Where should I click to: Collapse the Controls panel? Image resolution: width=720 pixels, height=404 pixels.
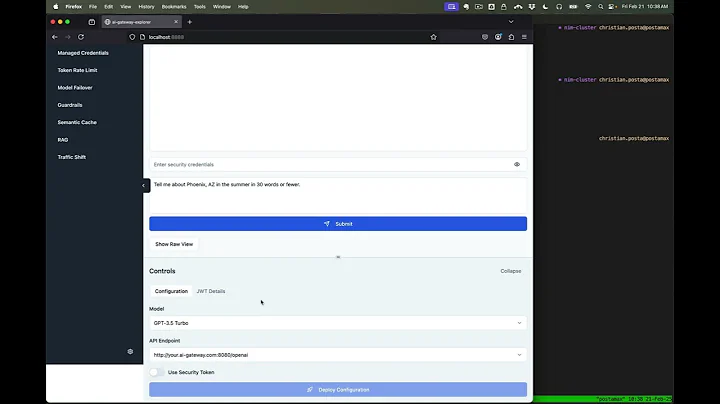[x=511, y=271]
